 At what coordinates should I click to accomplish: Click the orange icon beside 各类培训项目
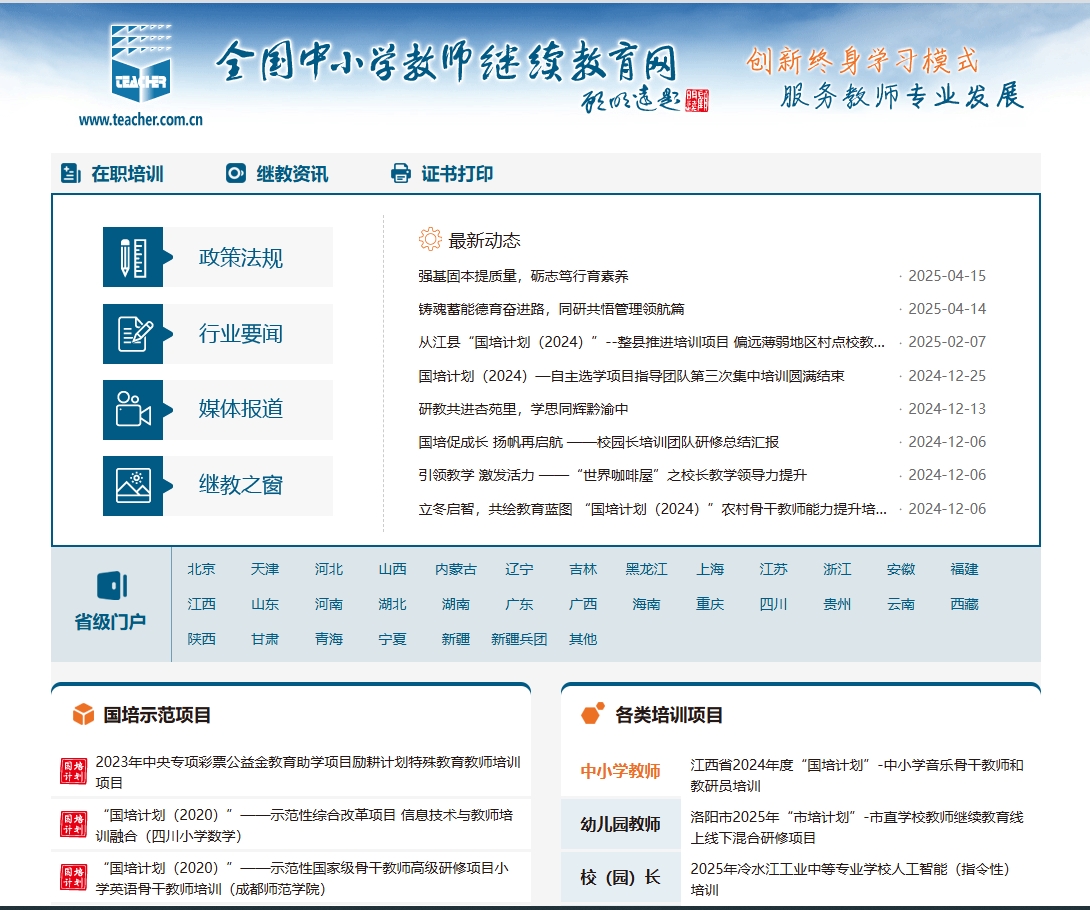[593, 713]
